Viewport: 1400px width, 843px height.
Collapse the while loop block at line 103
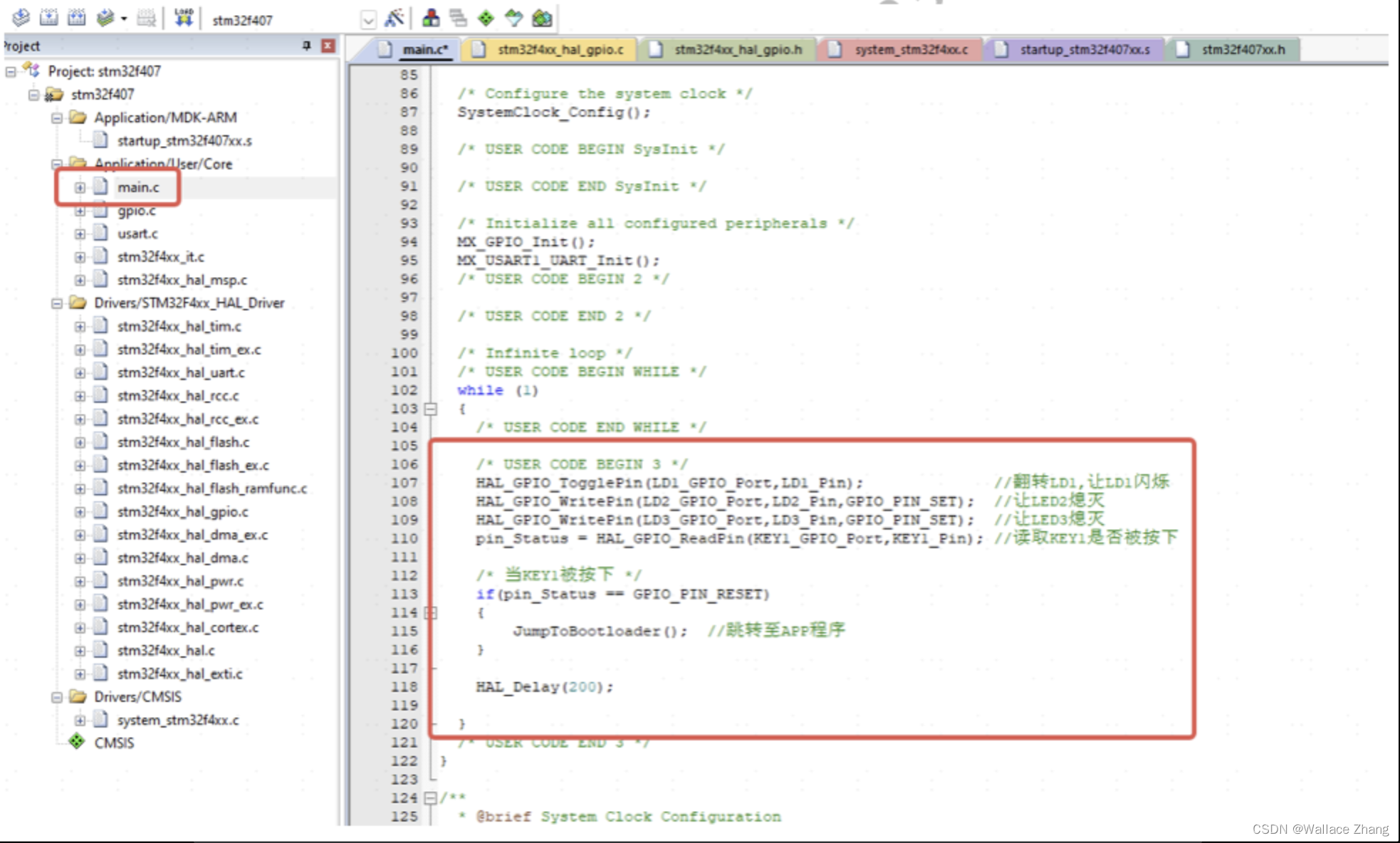pyautogui.click(x=431, y=409)
